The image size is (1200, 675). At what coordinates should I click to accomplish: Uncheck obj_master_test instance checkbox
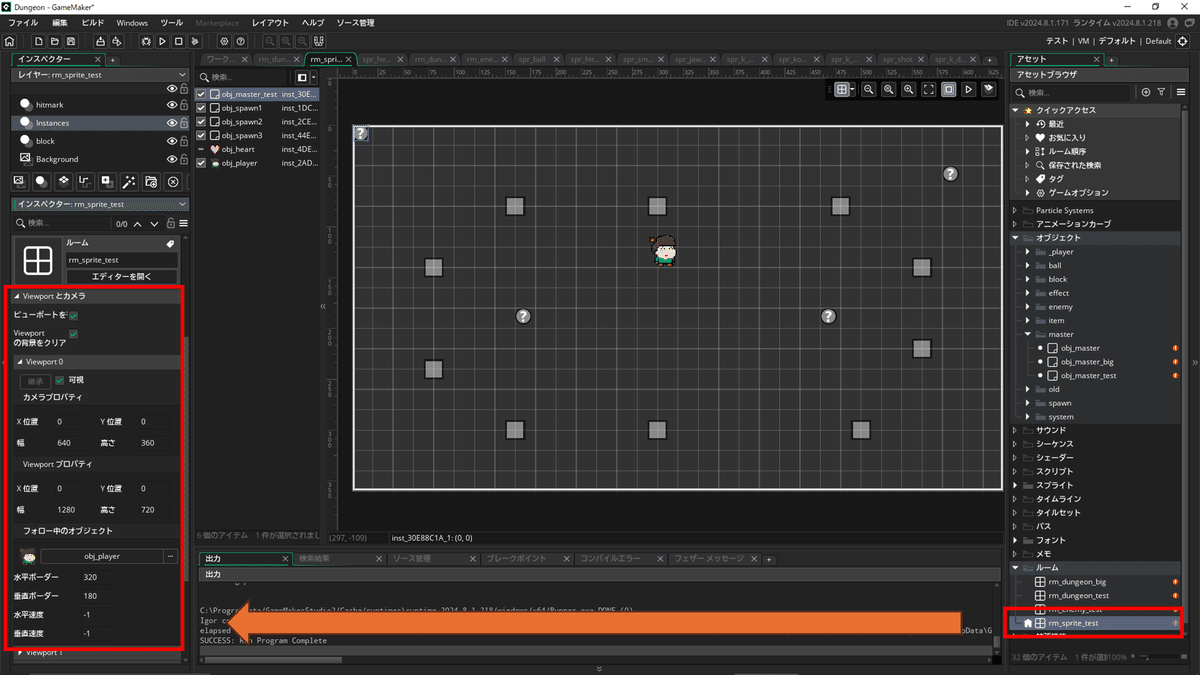coord(201,94)
